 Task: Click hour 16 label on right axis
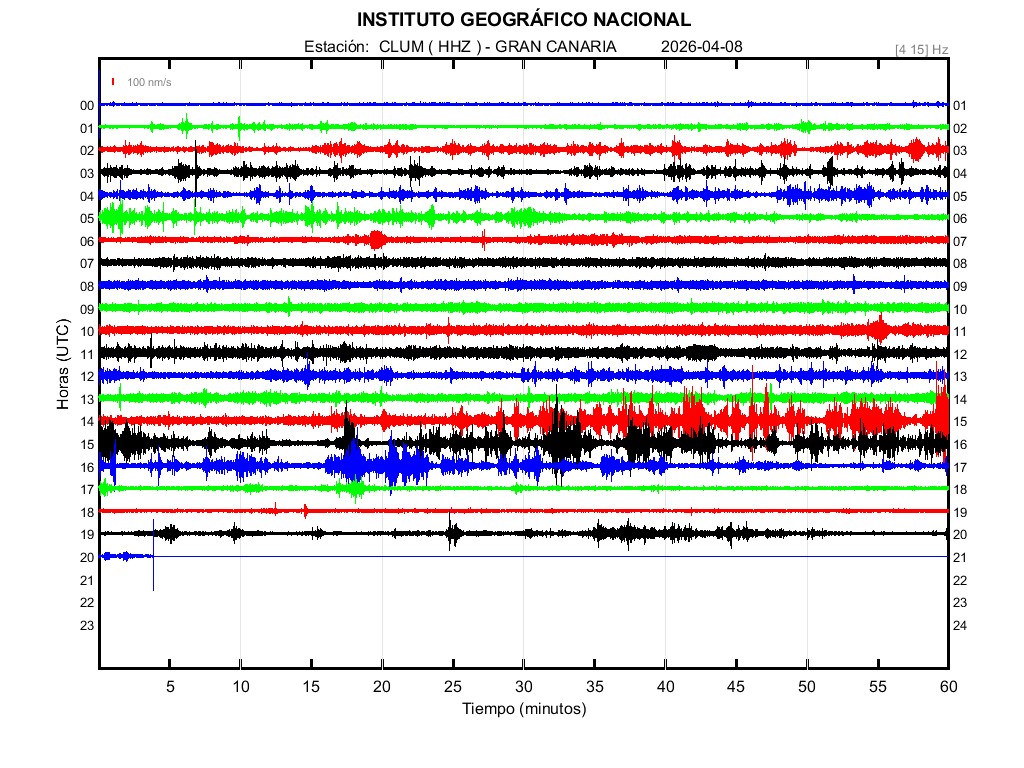point(960,445)
